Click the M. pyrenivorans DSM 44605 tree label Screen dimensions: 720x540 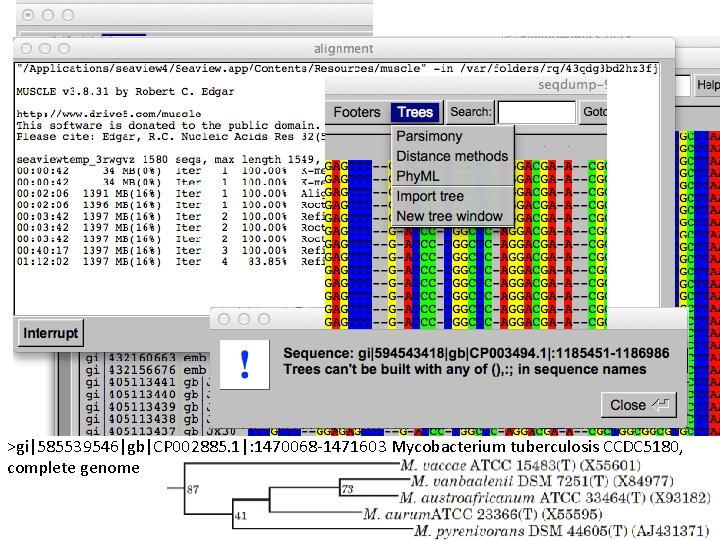561,531
